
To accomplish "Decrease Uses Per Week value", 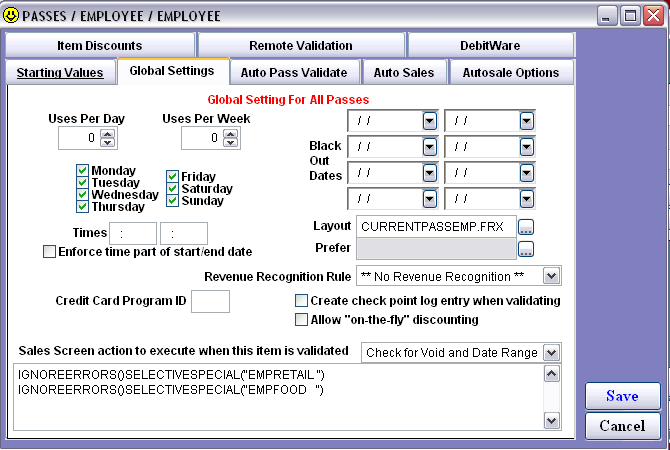I will coord(230,142).
